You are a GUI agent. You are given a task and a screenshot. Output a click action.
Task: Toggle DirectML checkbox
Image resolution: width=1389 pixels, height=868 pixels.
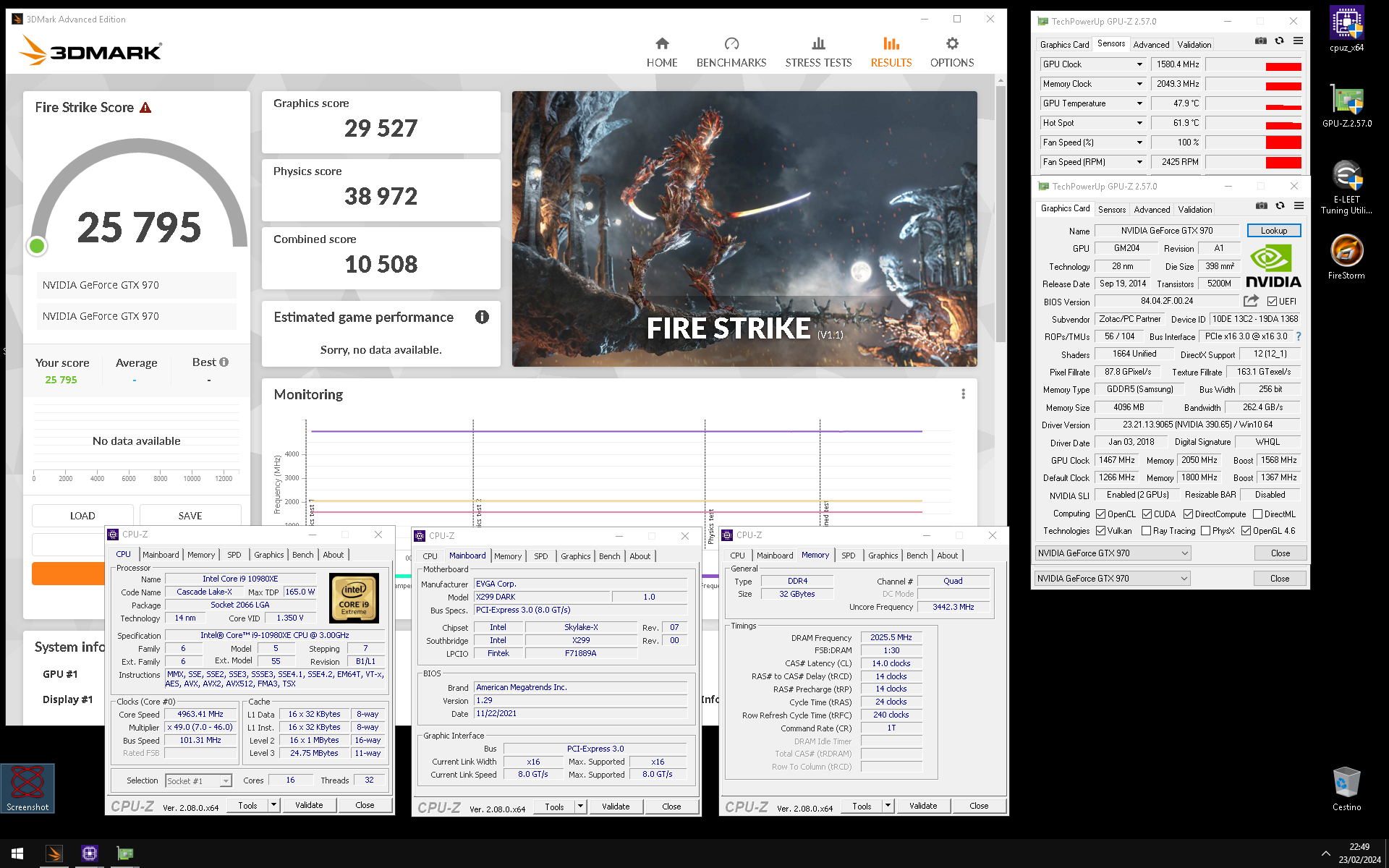coord(1257,514)
